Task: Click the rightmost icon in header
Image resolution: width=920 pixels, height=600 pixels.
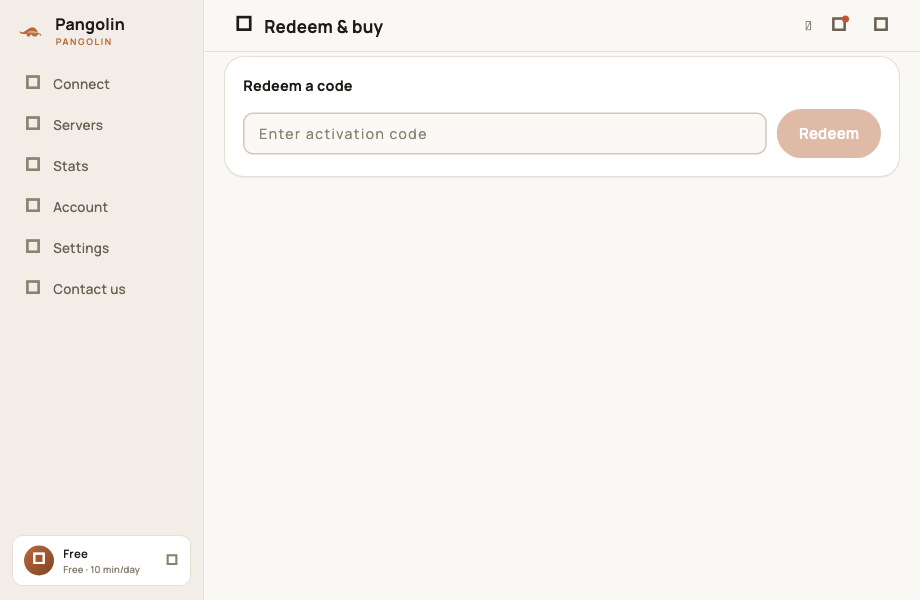Action: click(x=881, y=24)
